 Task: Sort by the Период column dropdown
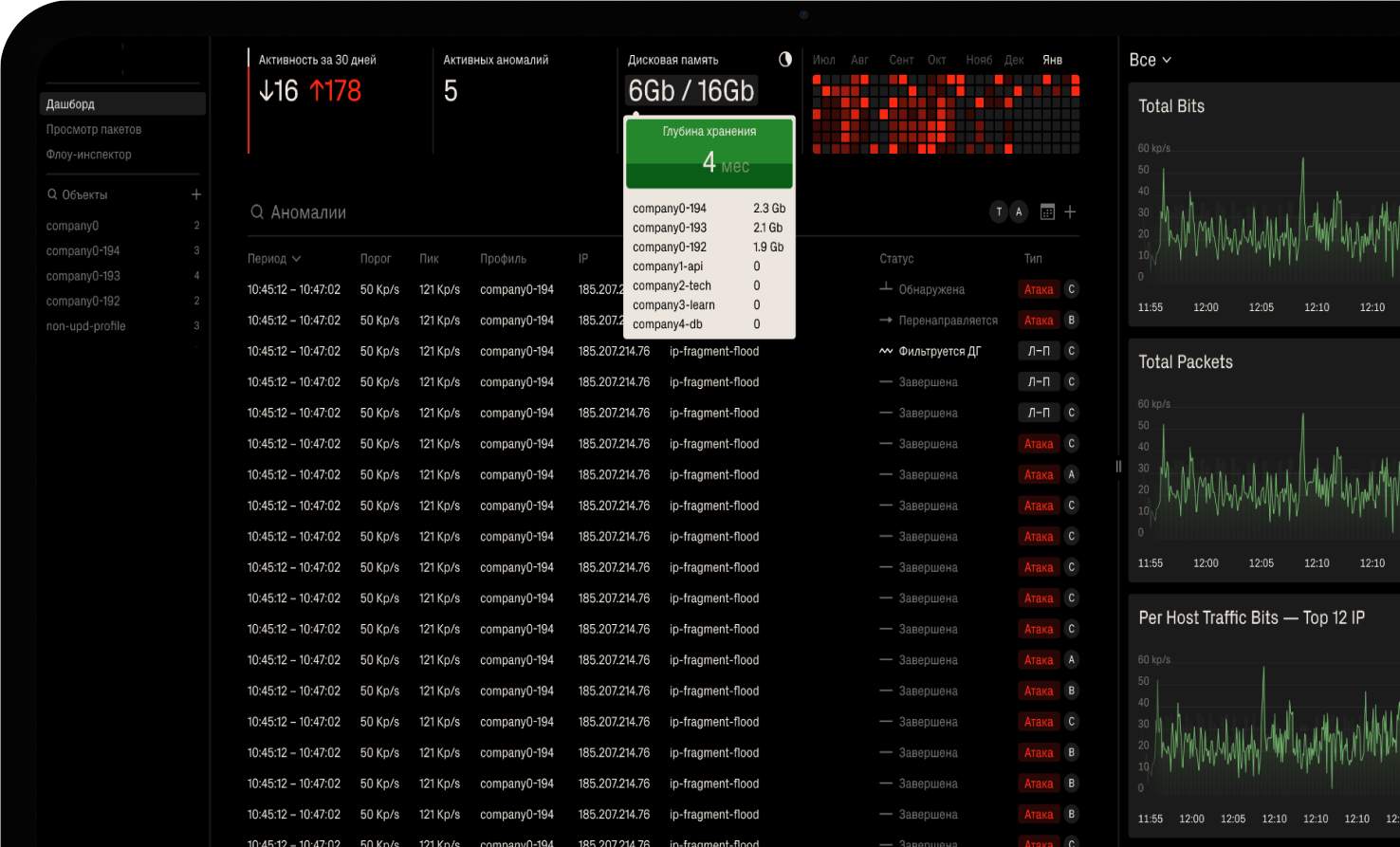(x=274, y=259)
